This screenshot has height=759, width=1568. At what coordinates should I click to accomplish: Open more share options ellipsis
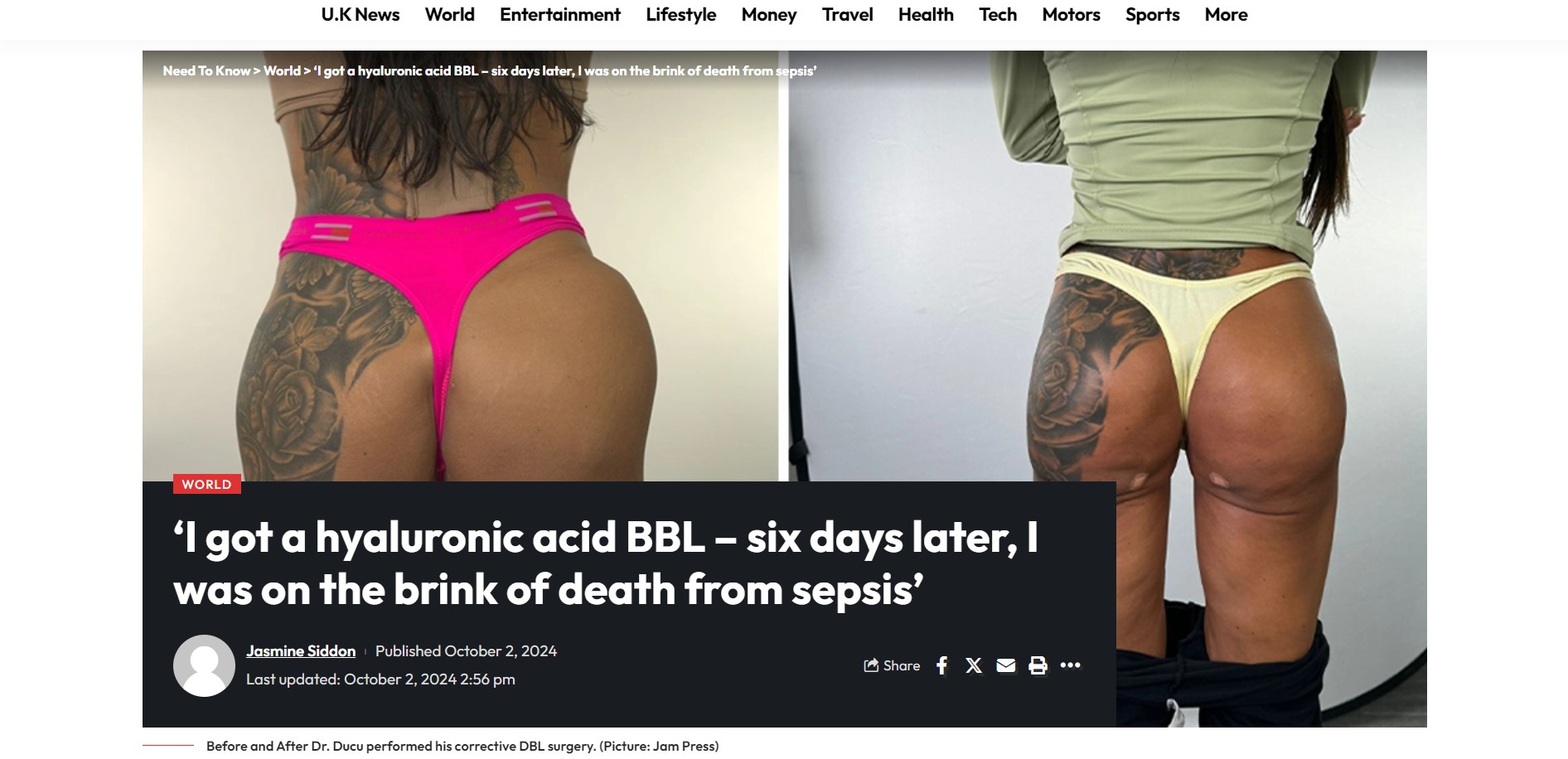click(1070, 665)
